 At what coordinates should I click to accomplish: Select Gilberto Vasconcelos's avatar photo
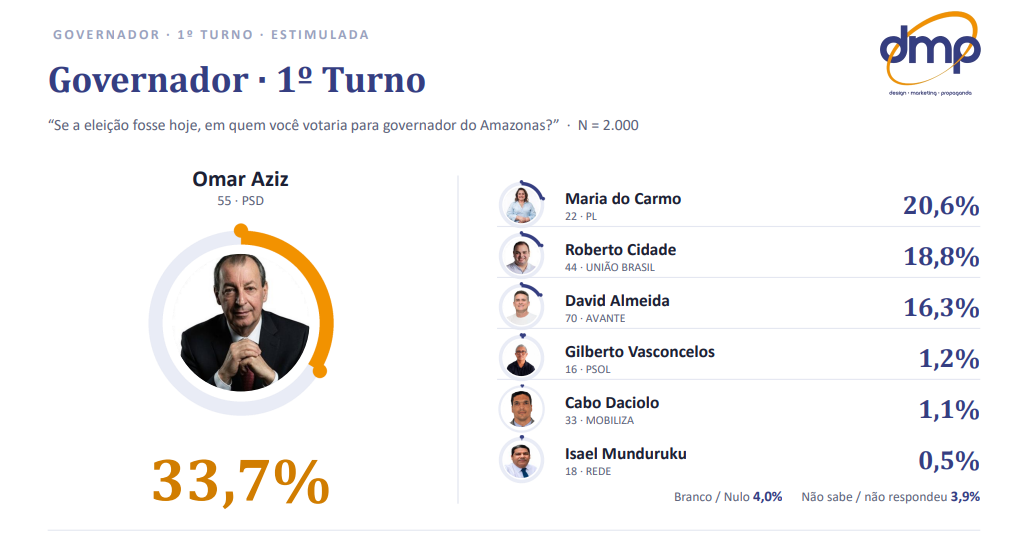click(x=522, y=358)
